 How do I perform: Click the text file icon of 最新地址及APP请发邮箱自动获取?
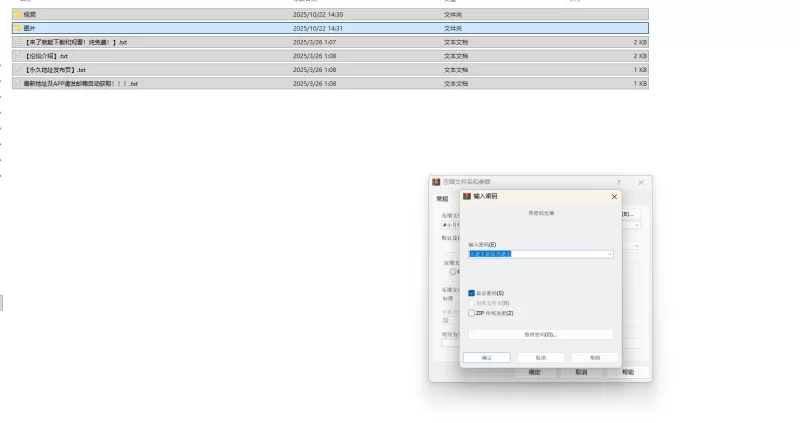pos(18,84)
